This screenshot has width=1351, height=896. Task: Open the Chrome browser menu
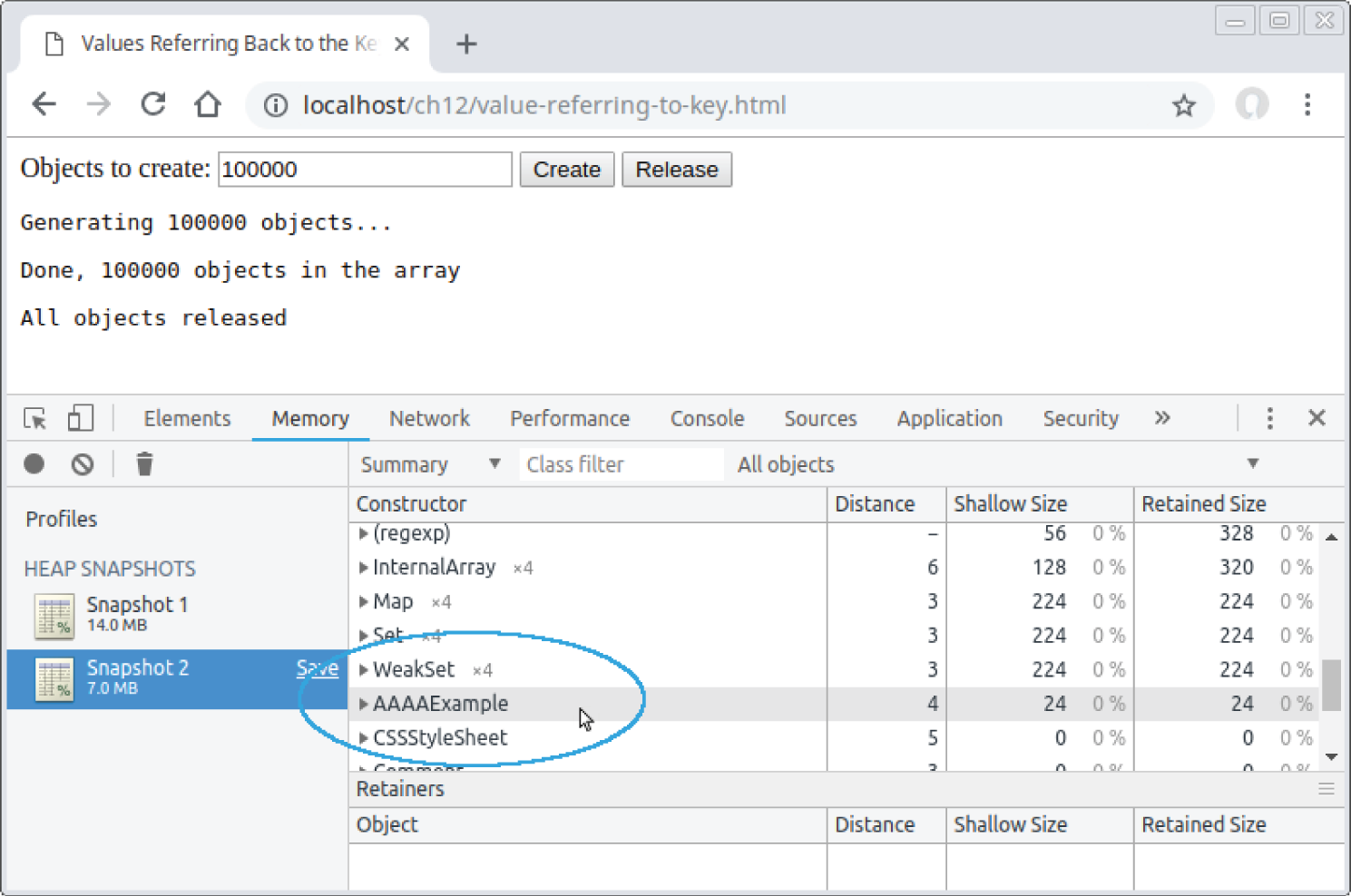[x=1307, y=104]
